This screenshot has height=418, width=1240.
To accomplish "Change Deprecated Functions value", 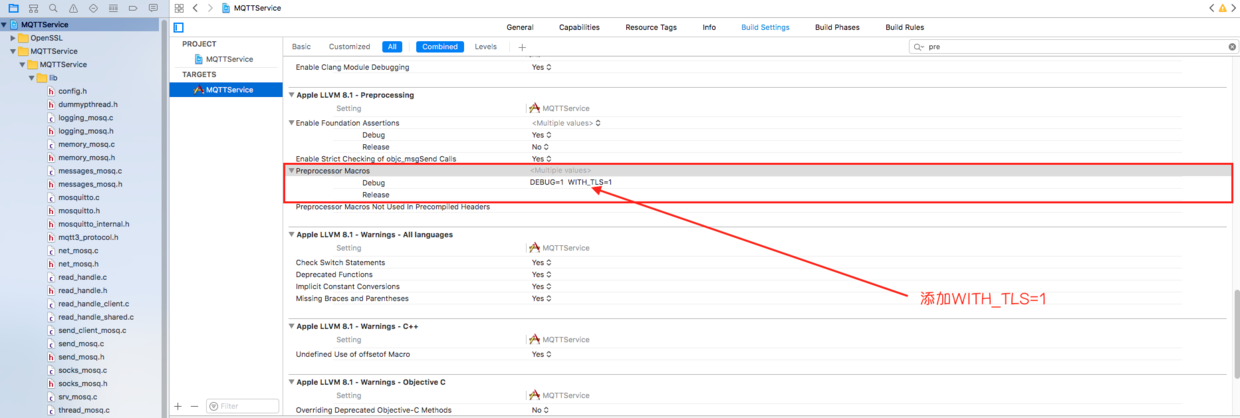I will (x=541, y=275).
